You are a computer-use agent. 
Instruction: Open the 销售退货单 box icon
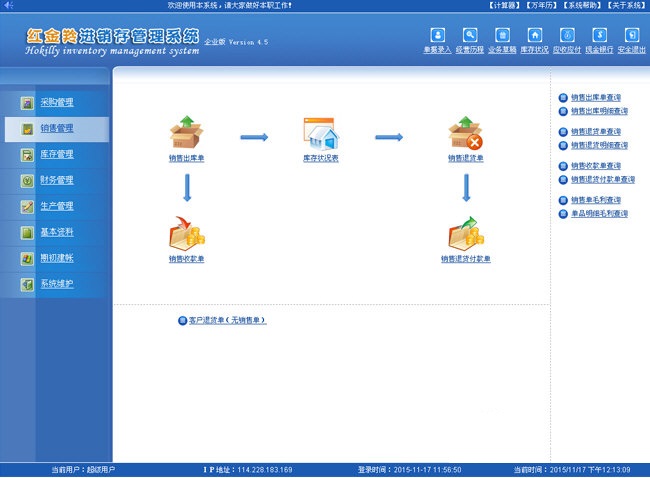tap(466, 132)
